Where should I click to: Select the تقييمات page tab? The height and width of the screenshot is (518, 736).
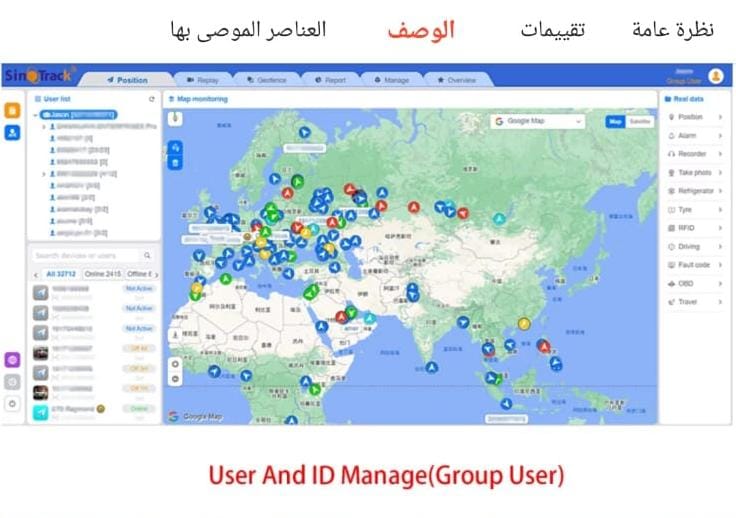(x=552, y=30)
